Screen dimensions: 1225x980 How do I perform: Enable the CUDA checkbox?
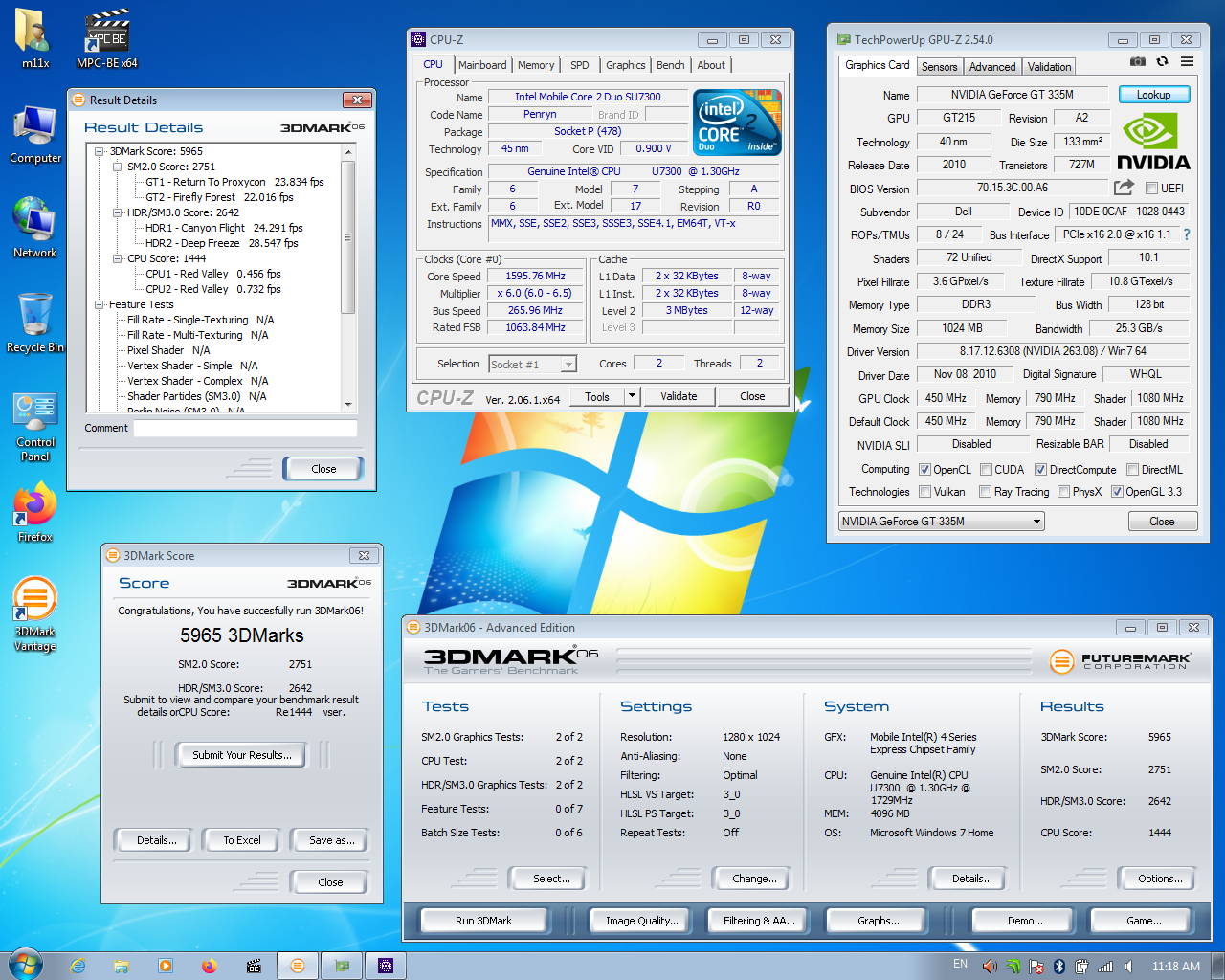point(986,470)
